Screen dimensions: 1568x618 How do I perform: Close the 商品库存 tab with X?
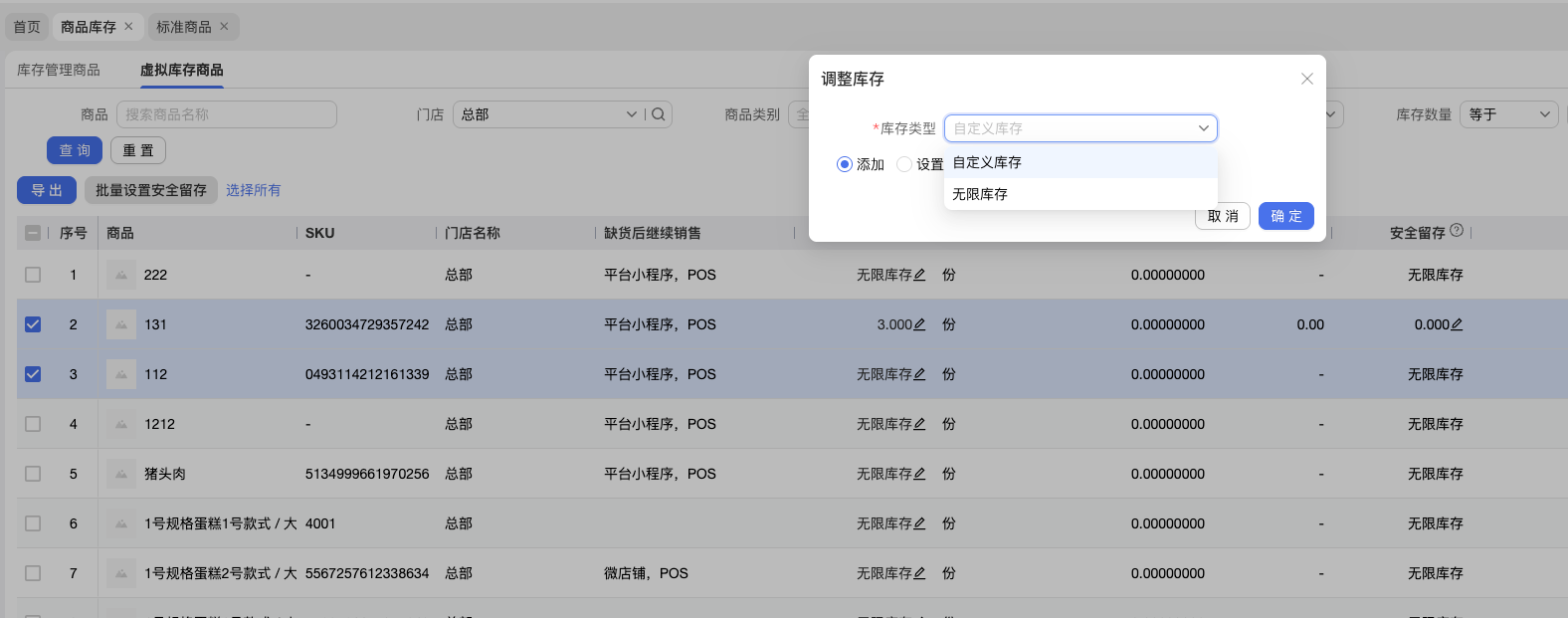coord(128,27)
